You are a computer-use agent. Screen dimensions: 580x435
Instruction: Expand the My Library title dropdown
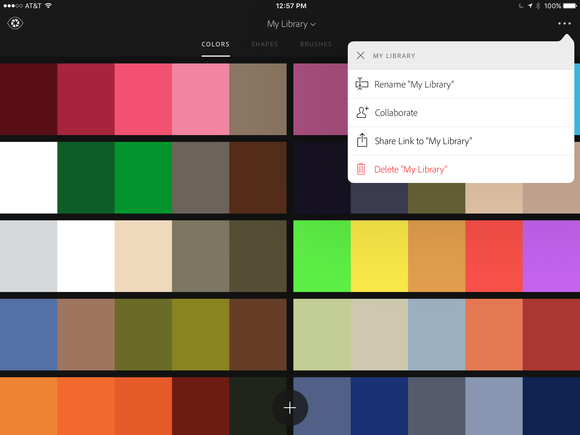coord(291,24)
